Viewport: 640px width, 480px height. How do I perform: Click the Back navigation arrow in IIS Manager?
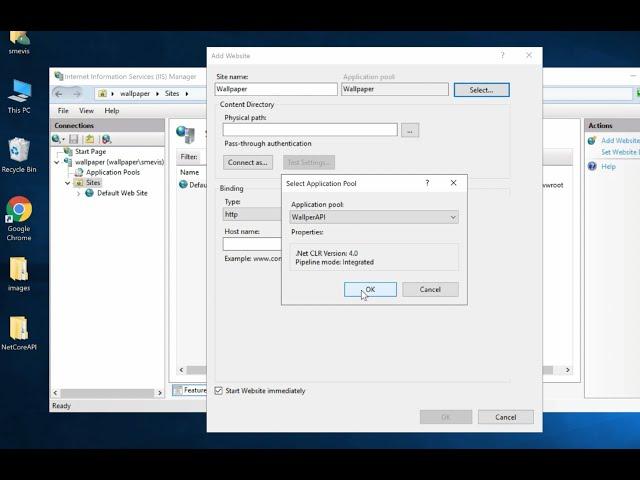point(59,94)
